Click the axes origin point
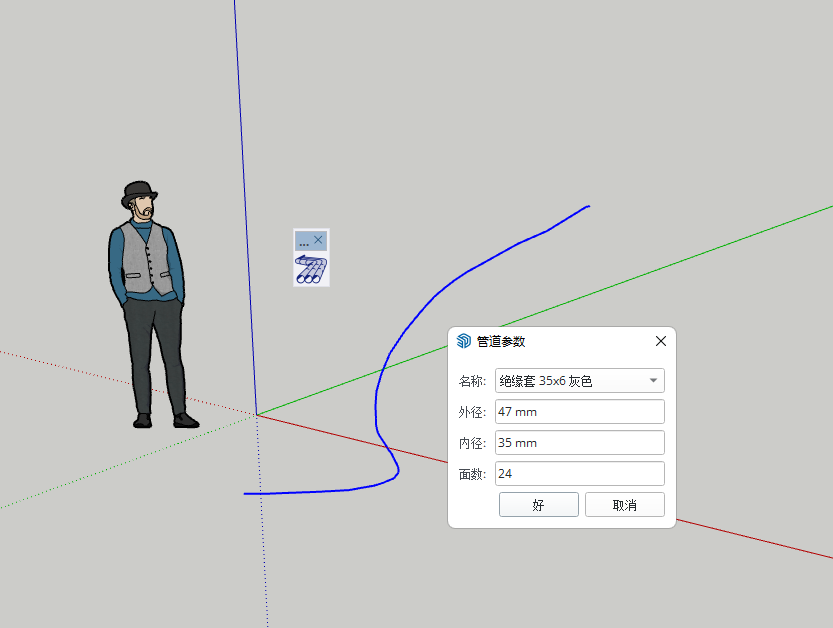Screen dimensions: 833x628 click(x=257, y=414)
